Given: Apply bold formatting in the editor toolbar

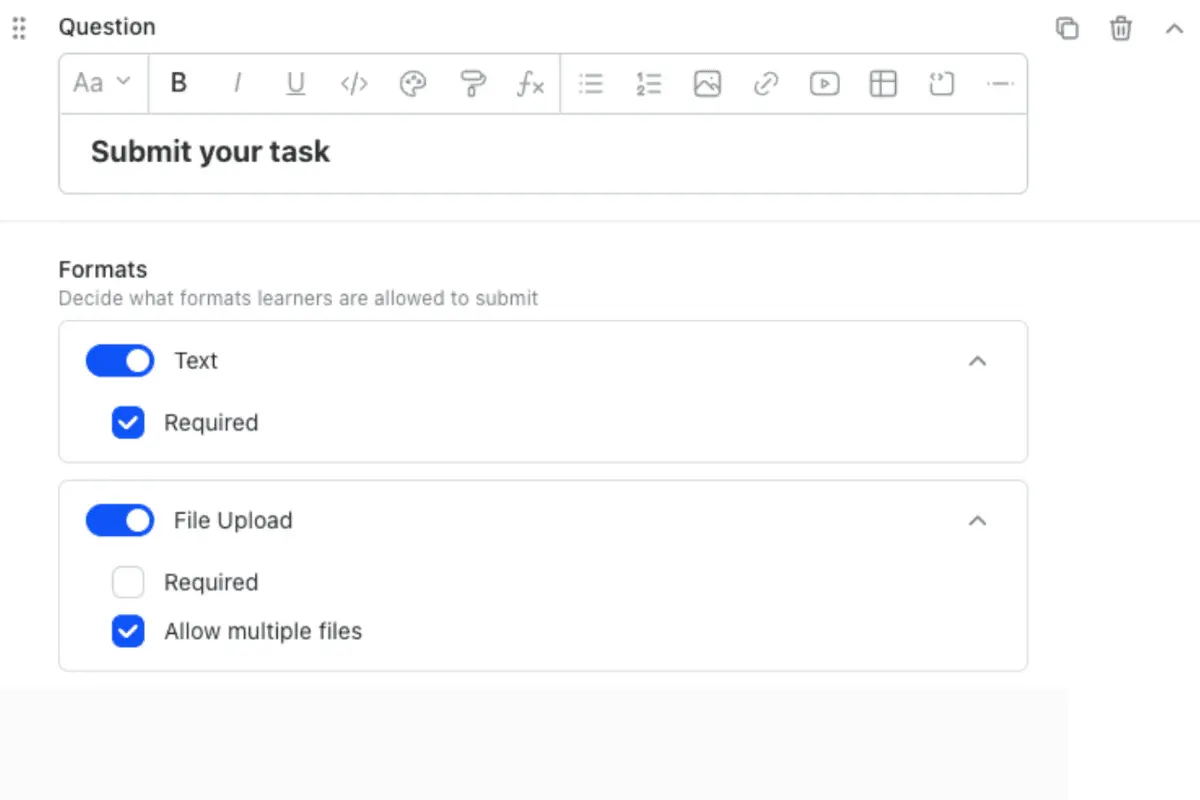Looking at the screenshot, I should point(179,83).
